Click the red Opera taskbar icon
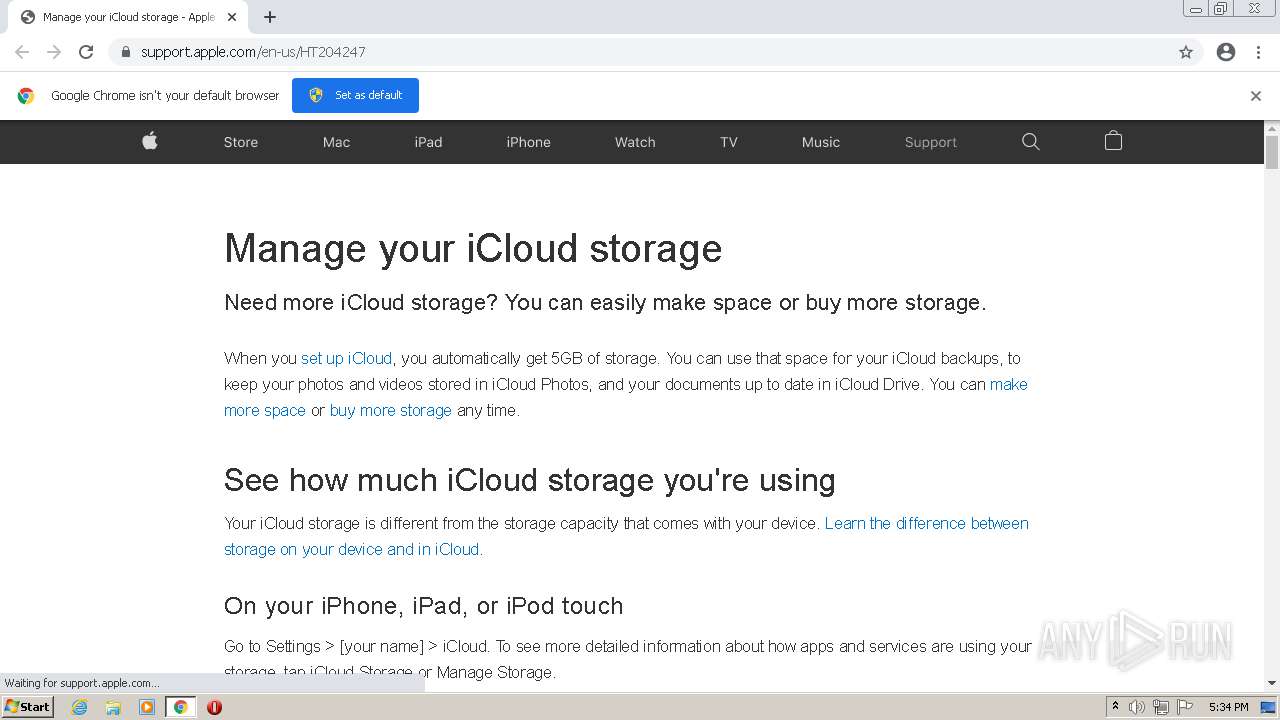1280x720 pixels. (214, 707)
